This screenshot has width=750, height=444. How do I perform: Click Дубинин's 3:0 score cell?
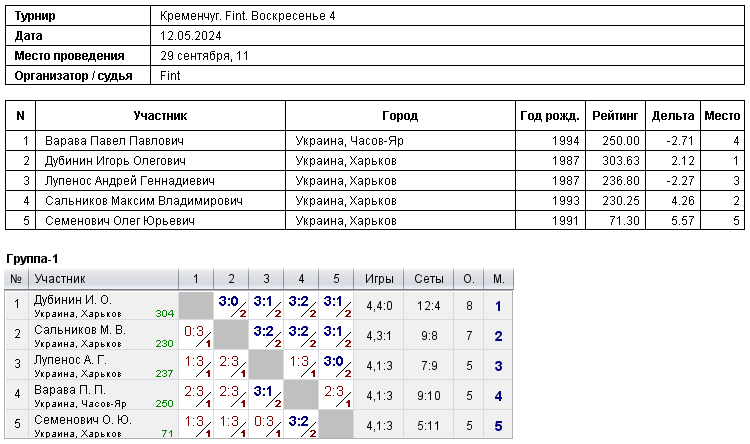(231, 306)
